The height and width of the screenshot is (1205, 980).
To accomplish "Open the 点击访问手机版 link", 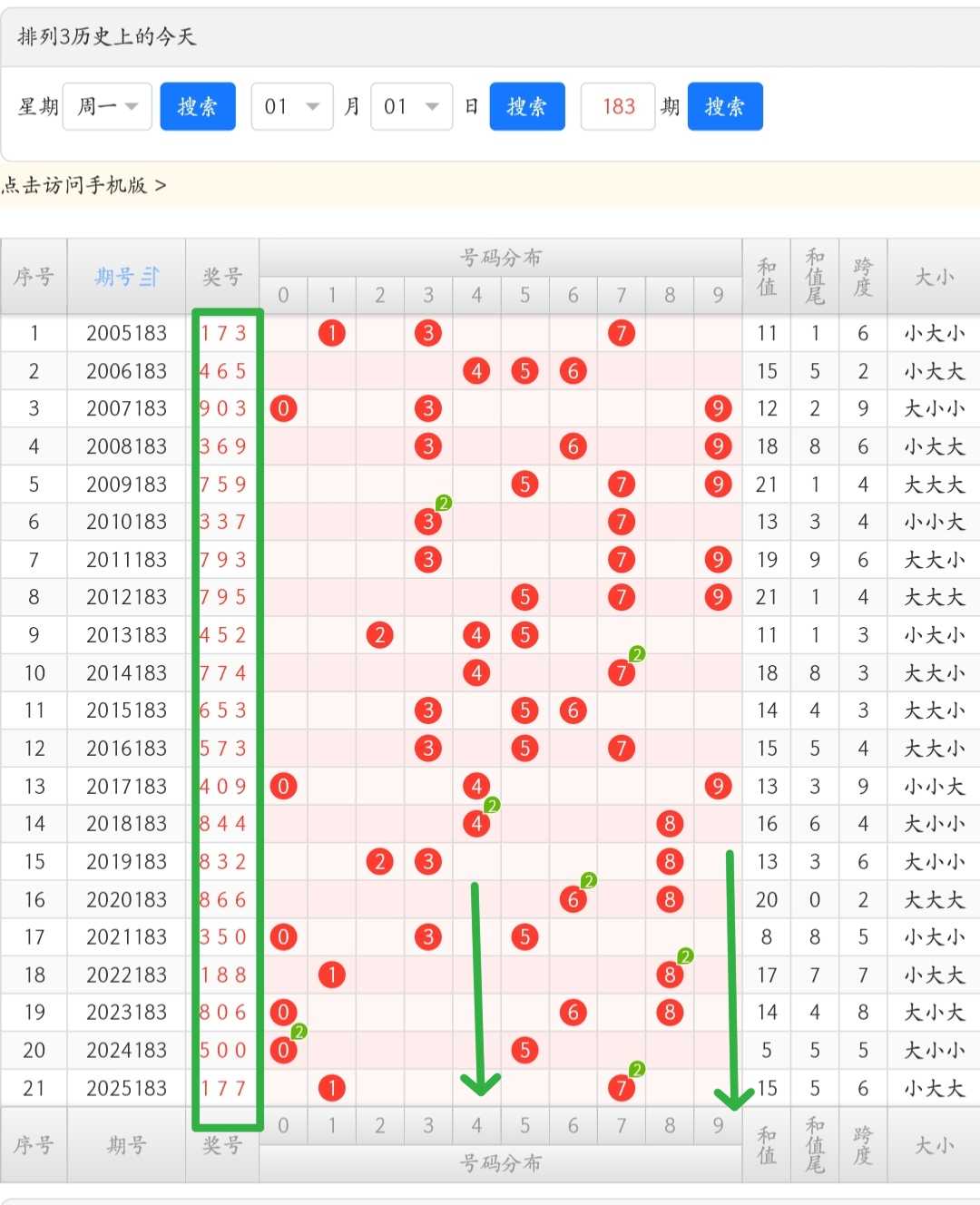I will click(83, 185).
